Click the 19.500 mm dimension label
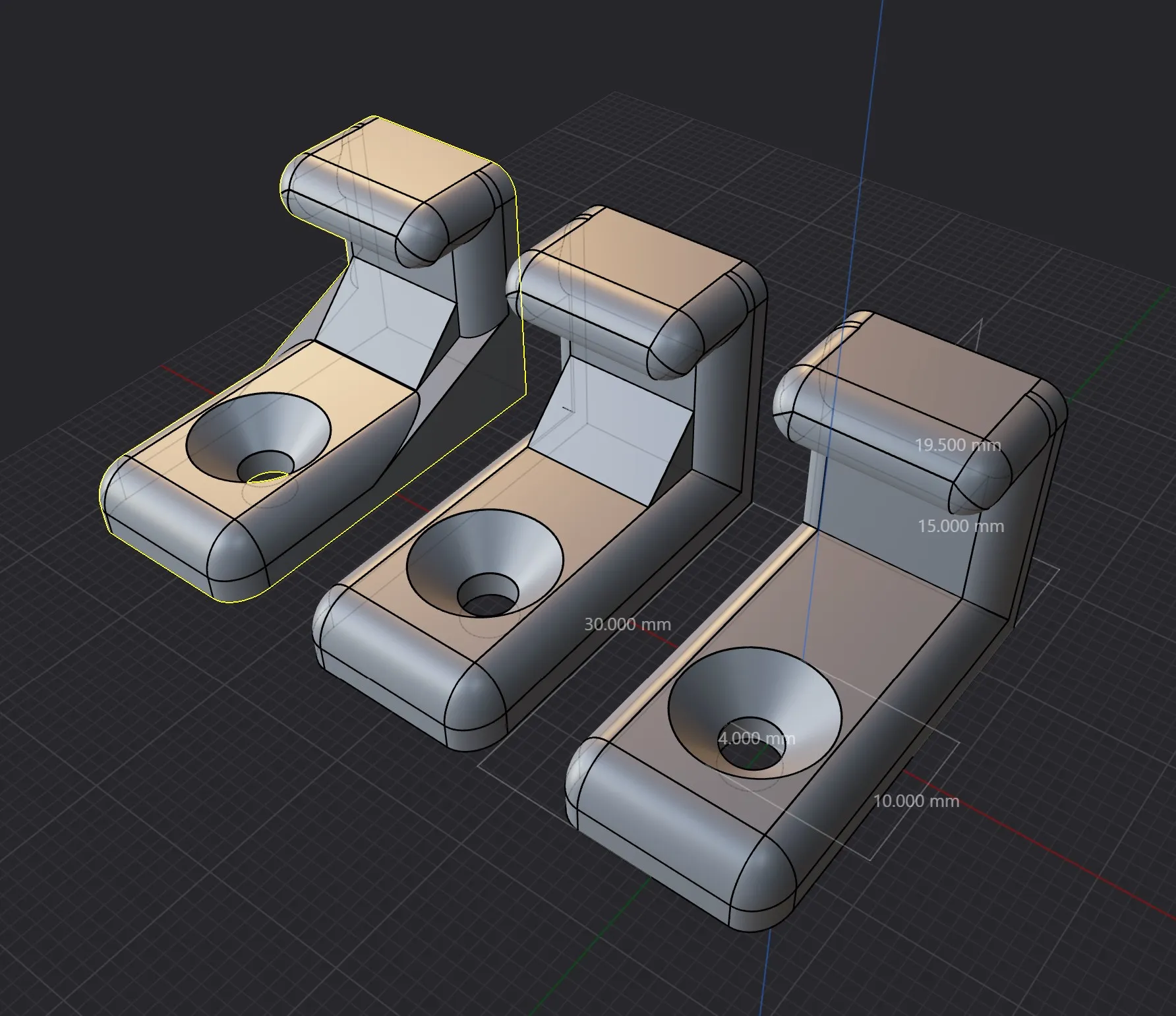Image resolution: width=1176 pixels, height=1016 pixels. click(957, 446)
